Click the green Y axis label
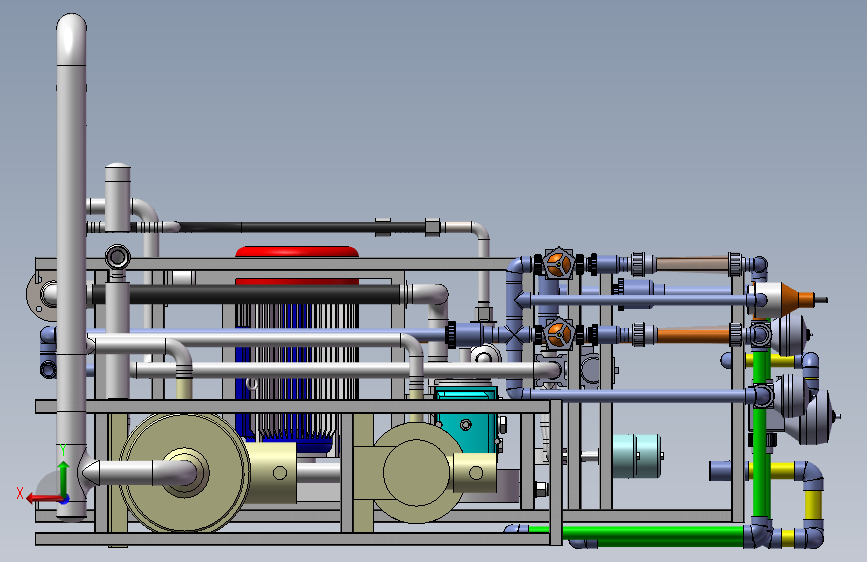The height and width of the screenshot is (562, 867). point(63,450)
